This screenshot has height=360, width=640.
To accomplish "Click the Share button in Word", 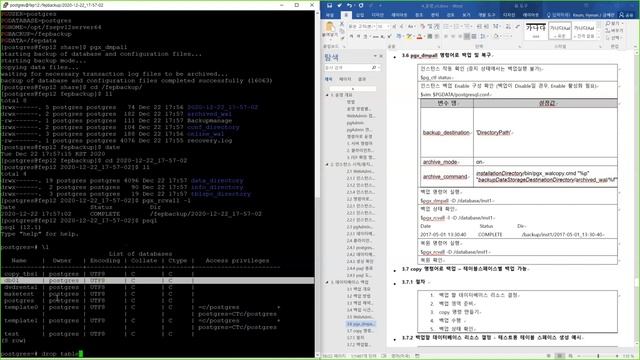I will pos(626,15).
